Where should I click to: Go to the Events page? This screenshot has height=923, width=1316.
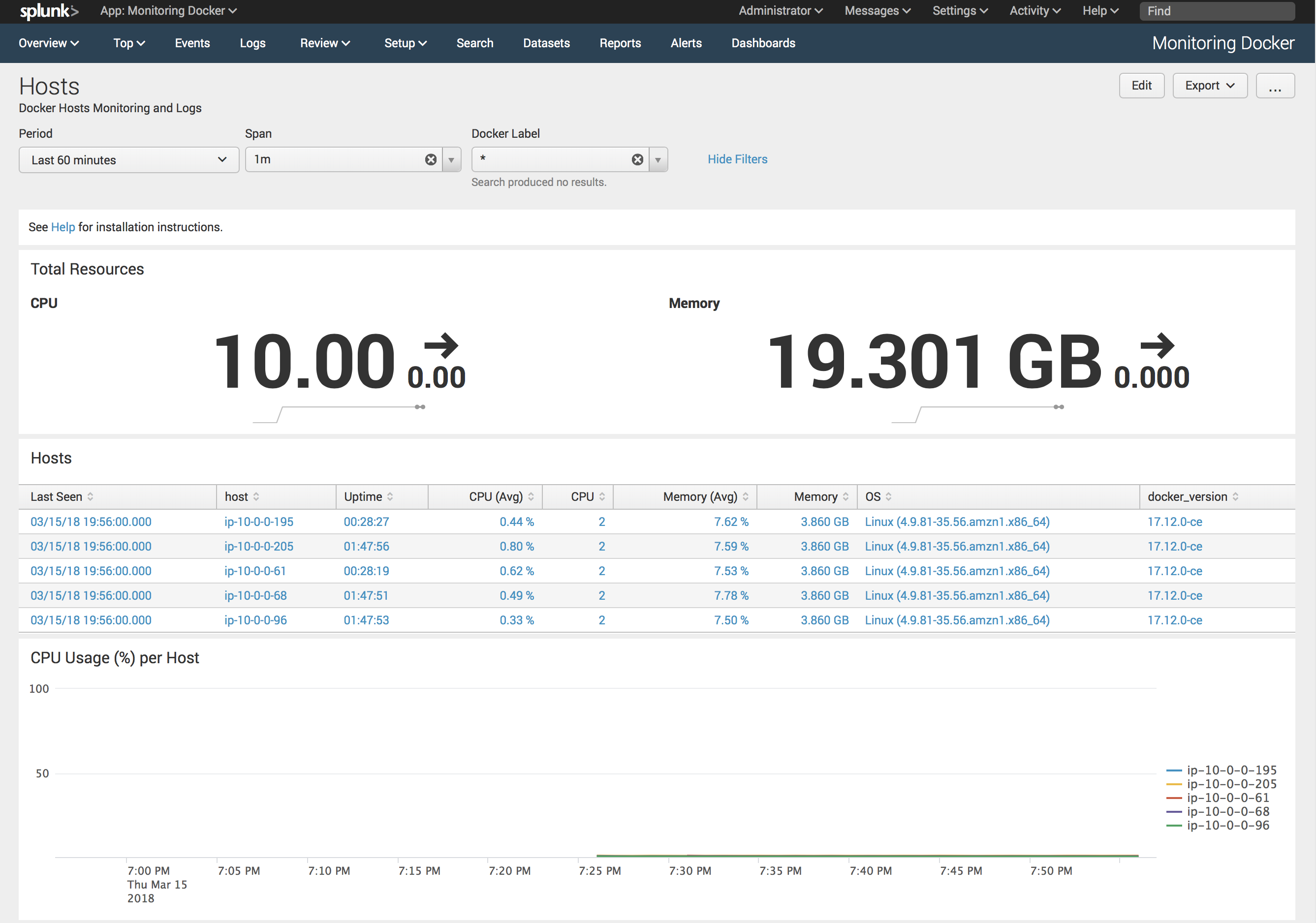[x=192, y=43]
